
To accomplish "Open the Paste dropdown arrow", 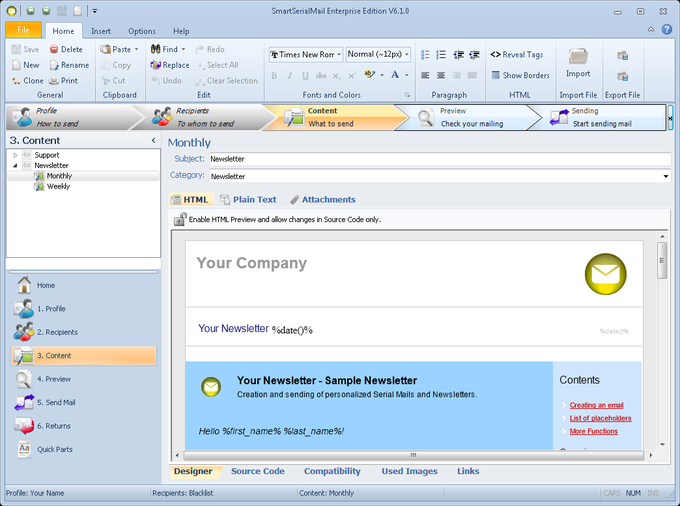I will tap(136, 49).
